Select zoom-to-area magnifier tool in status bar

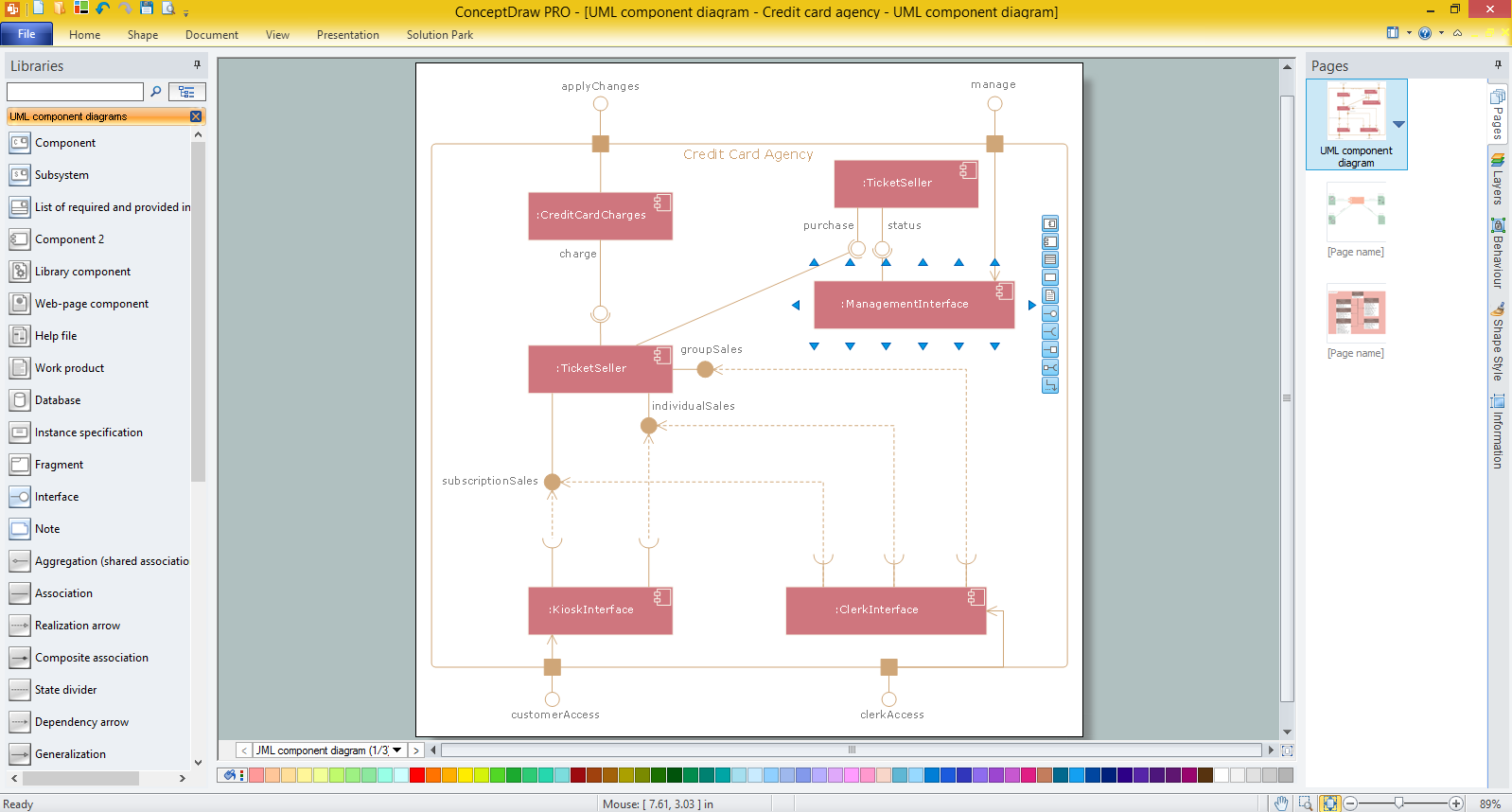tap(1306, 803)
